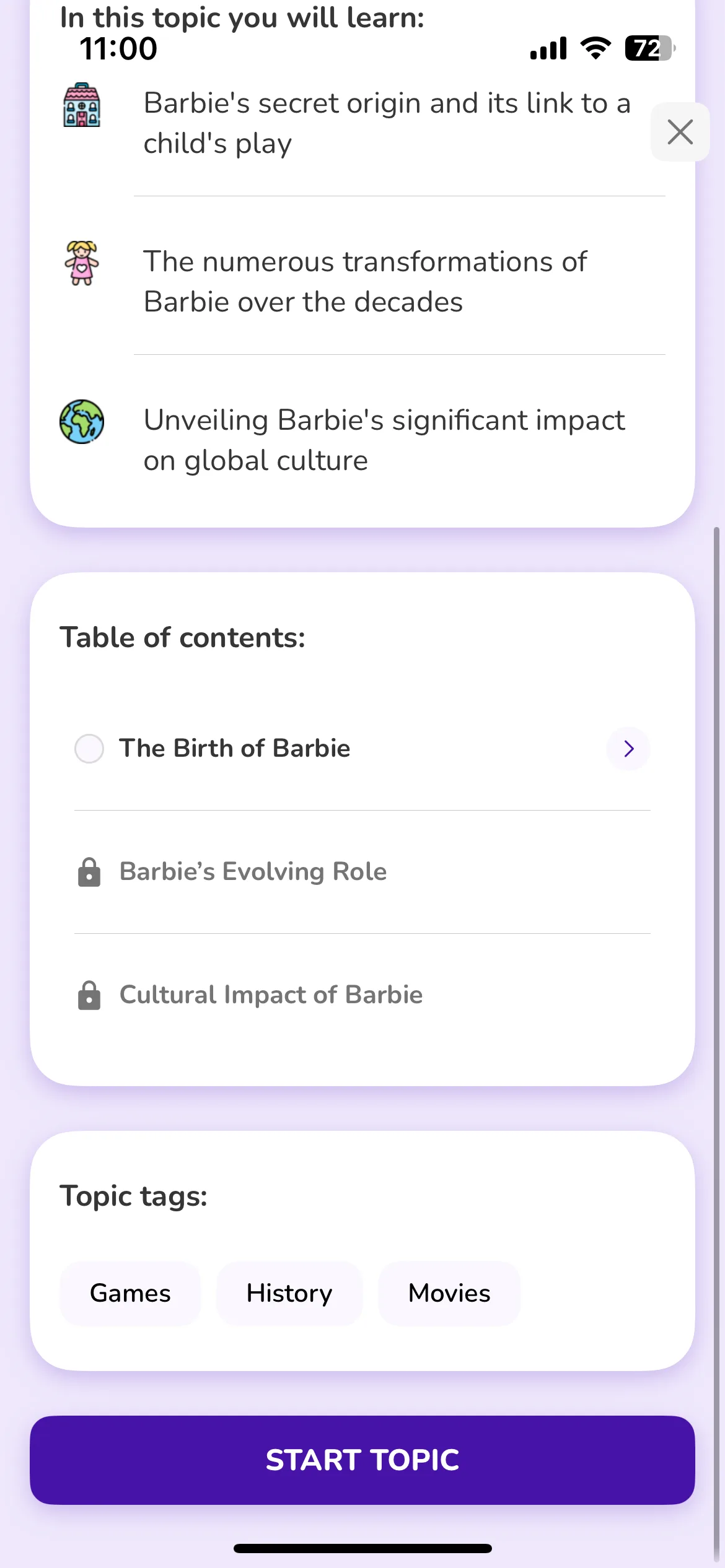Tap the cellular signal bars icon
The image size is (725, 1568).
pos(548,48)
